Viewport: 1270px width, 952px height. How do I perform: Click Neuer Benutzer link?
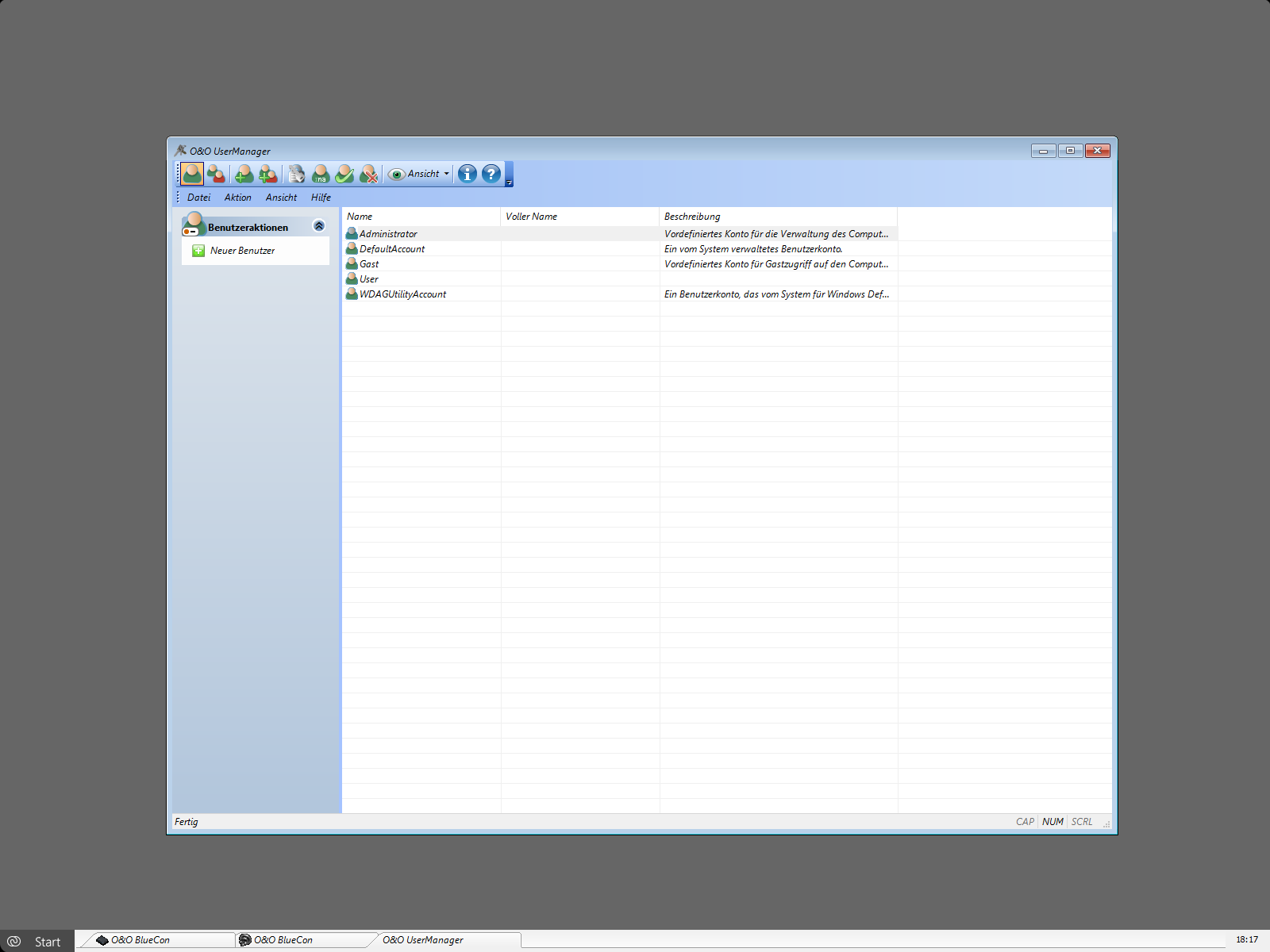pyautogui.click(x=242, y=251)
